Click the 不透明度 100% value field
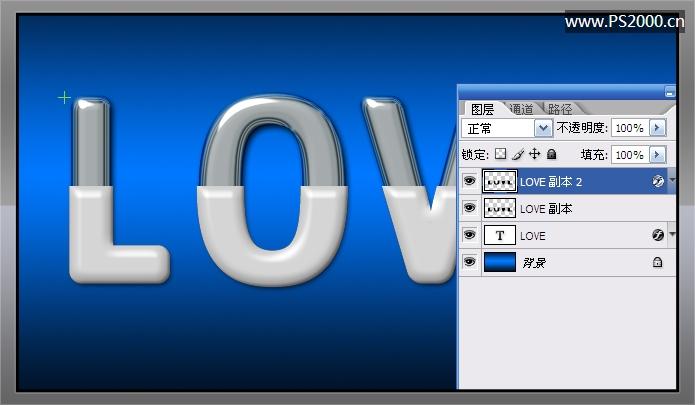The height and width of the screenshot is (405, 695). [x=630, y=128]
